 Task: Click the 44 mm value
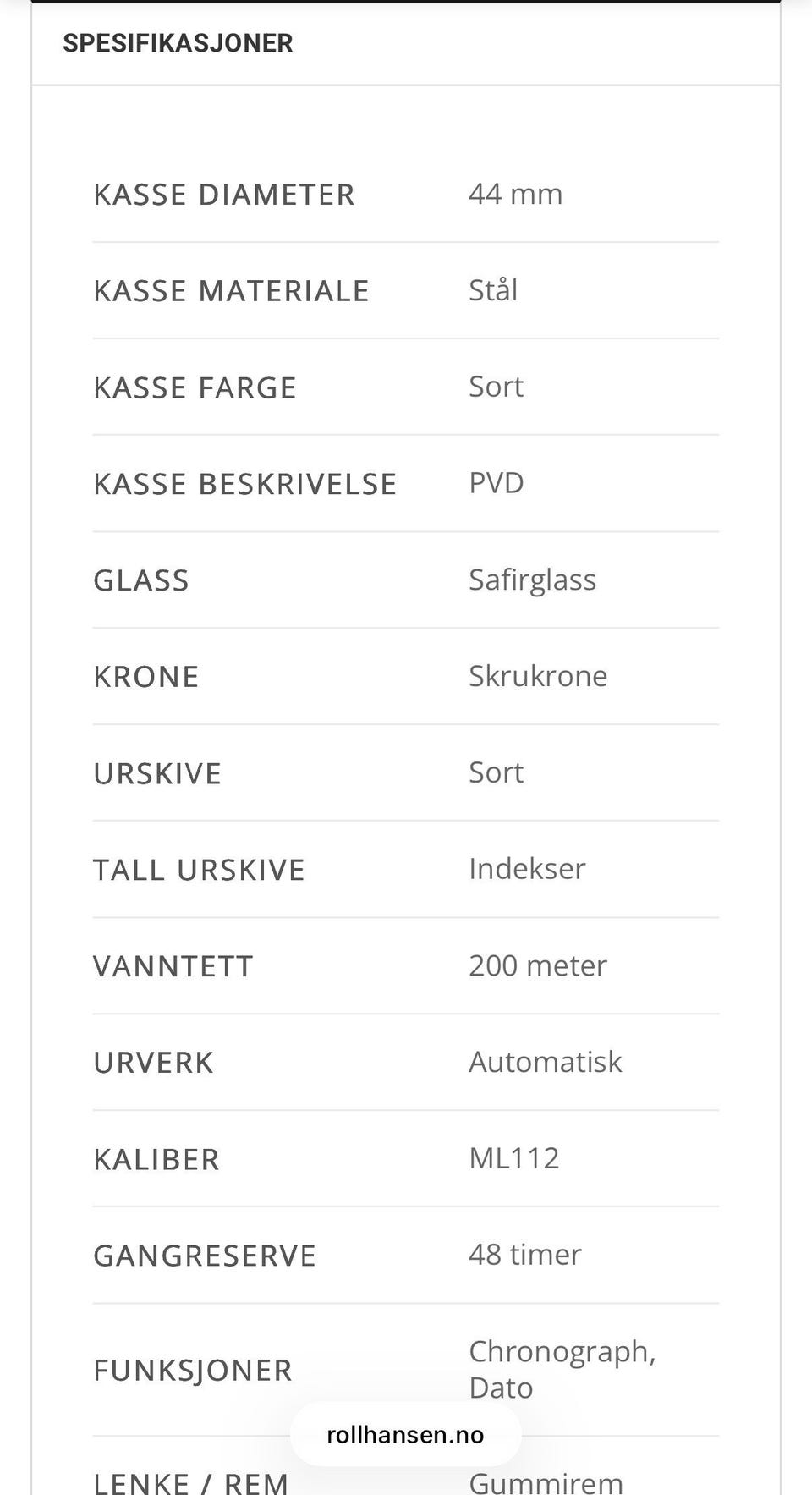[515, 194]
